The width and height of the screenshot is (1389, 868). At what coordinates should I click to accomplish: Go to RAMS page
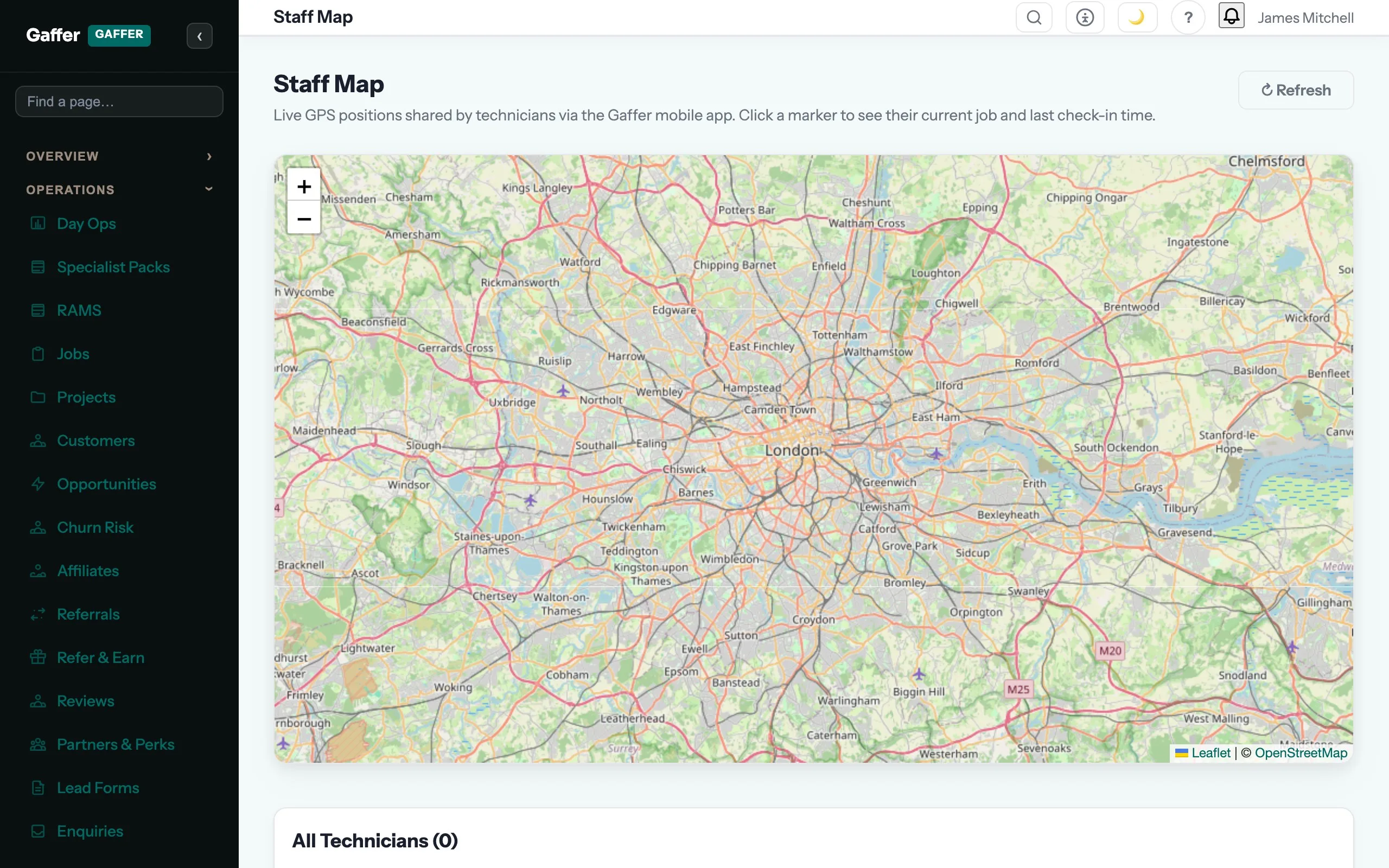pyautogui.click(x=79, y=310)
